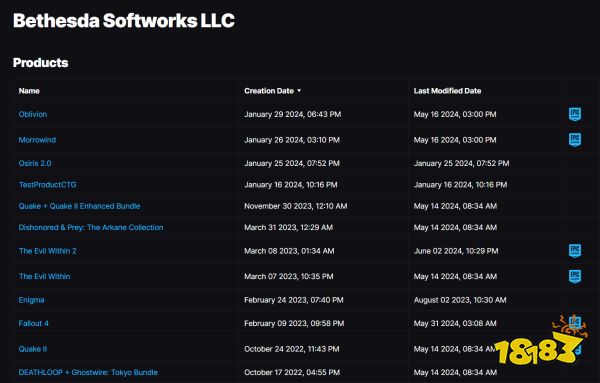Open the TestProductCTG link
This screenshot has height=383, width=600.
47,184
